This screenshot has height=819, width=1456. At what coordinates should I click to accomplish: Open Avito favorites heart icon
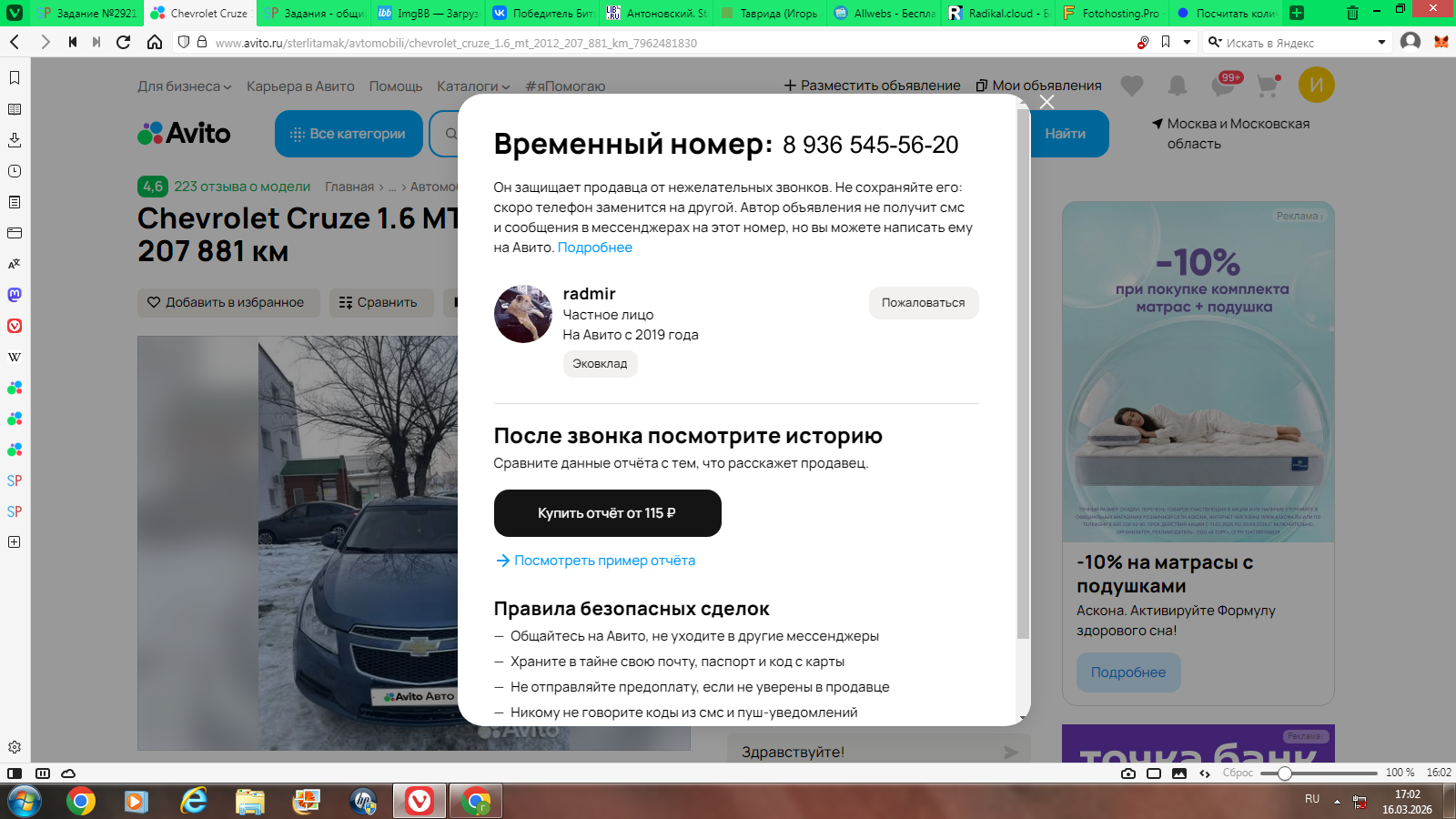1132,86
